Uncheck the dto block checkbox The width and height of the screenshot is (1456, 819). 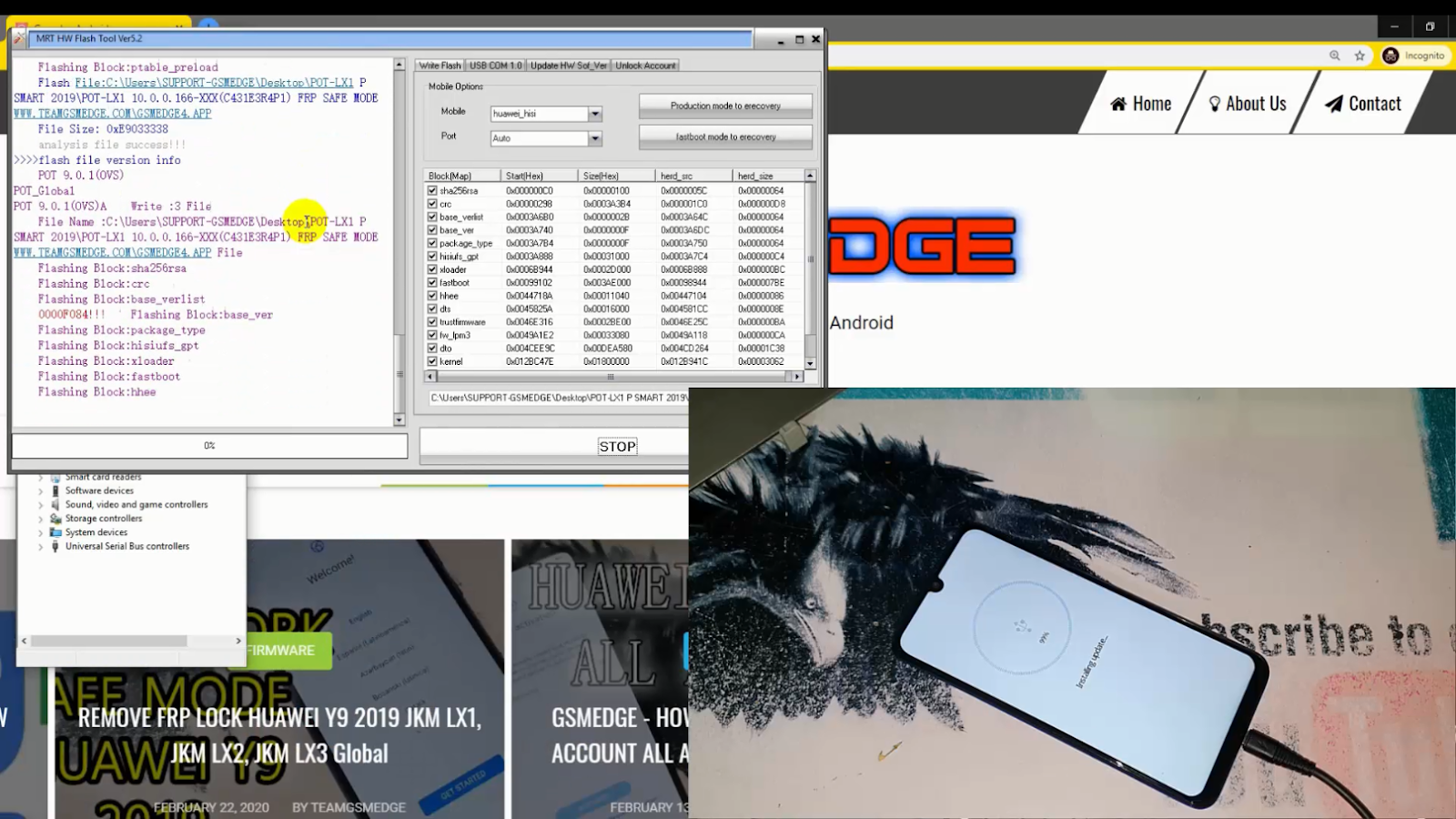tap(432, 348)
